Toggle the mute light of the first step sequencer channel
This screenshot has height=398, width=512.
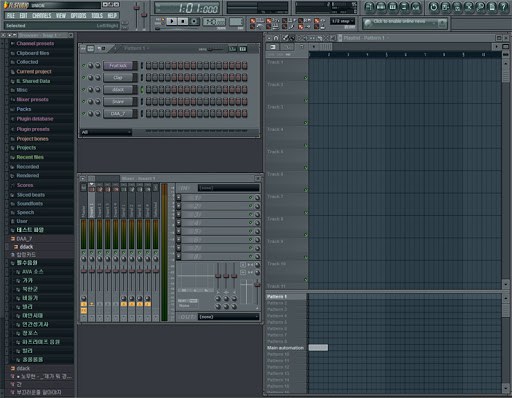pyautogui.click(x=84, y=66)
